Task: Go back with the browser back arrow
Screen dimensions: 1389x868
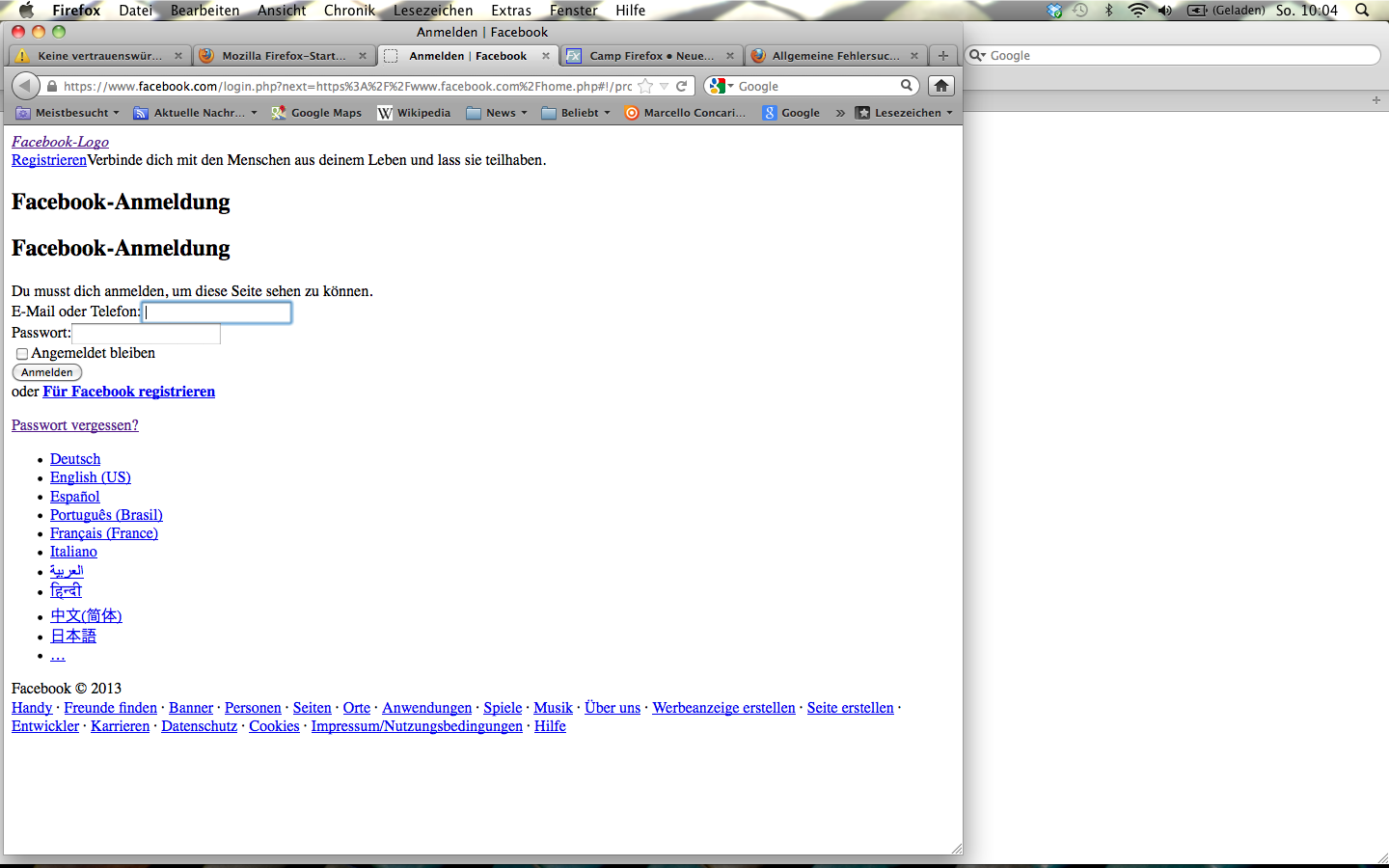Action: pos(25,86)
